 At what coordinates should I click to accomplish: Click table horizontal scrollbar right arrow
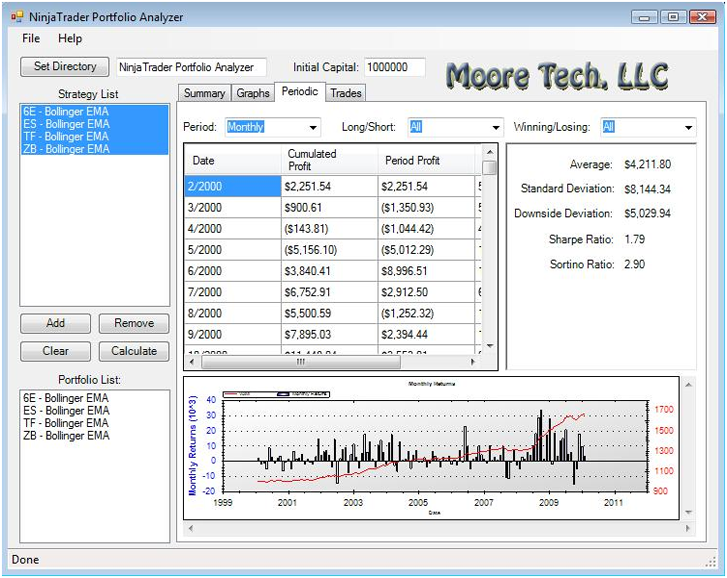[x=473, y=362]
